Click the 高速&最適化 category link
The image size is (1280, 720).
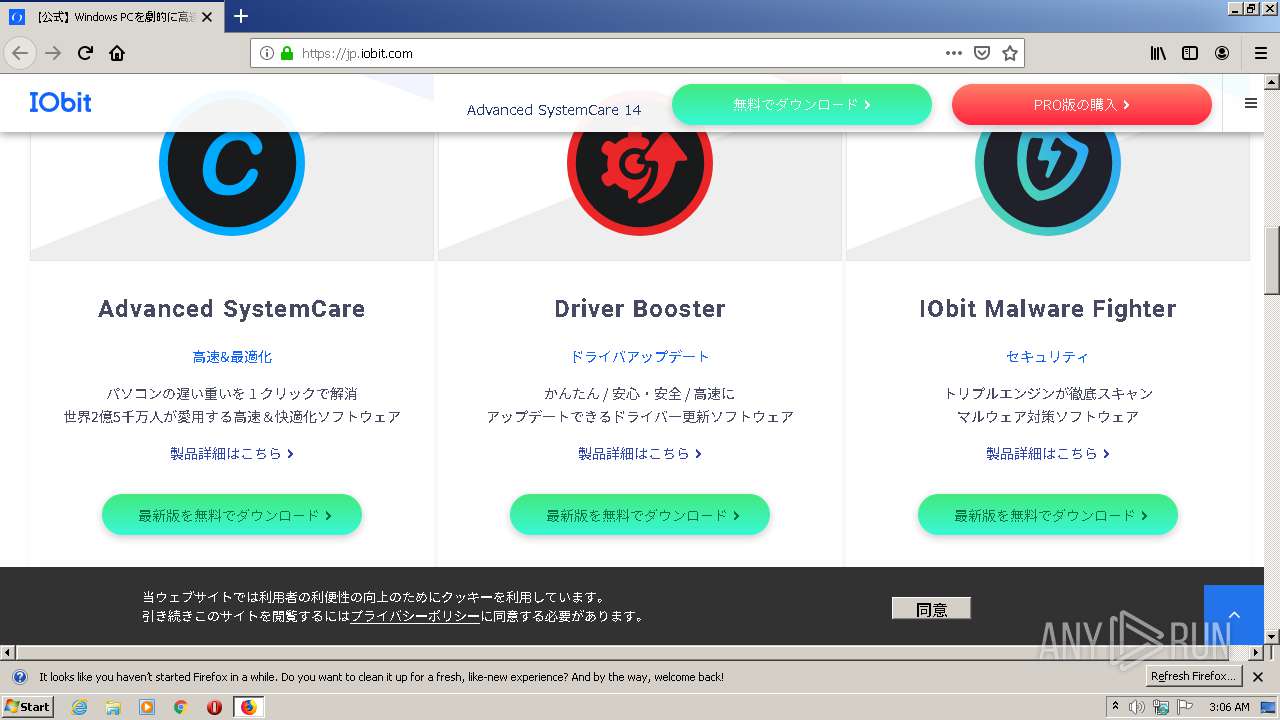tap(232, 357)
